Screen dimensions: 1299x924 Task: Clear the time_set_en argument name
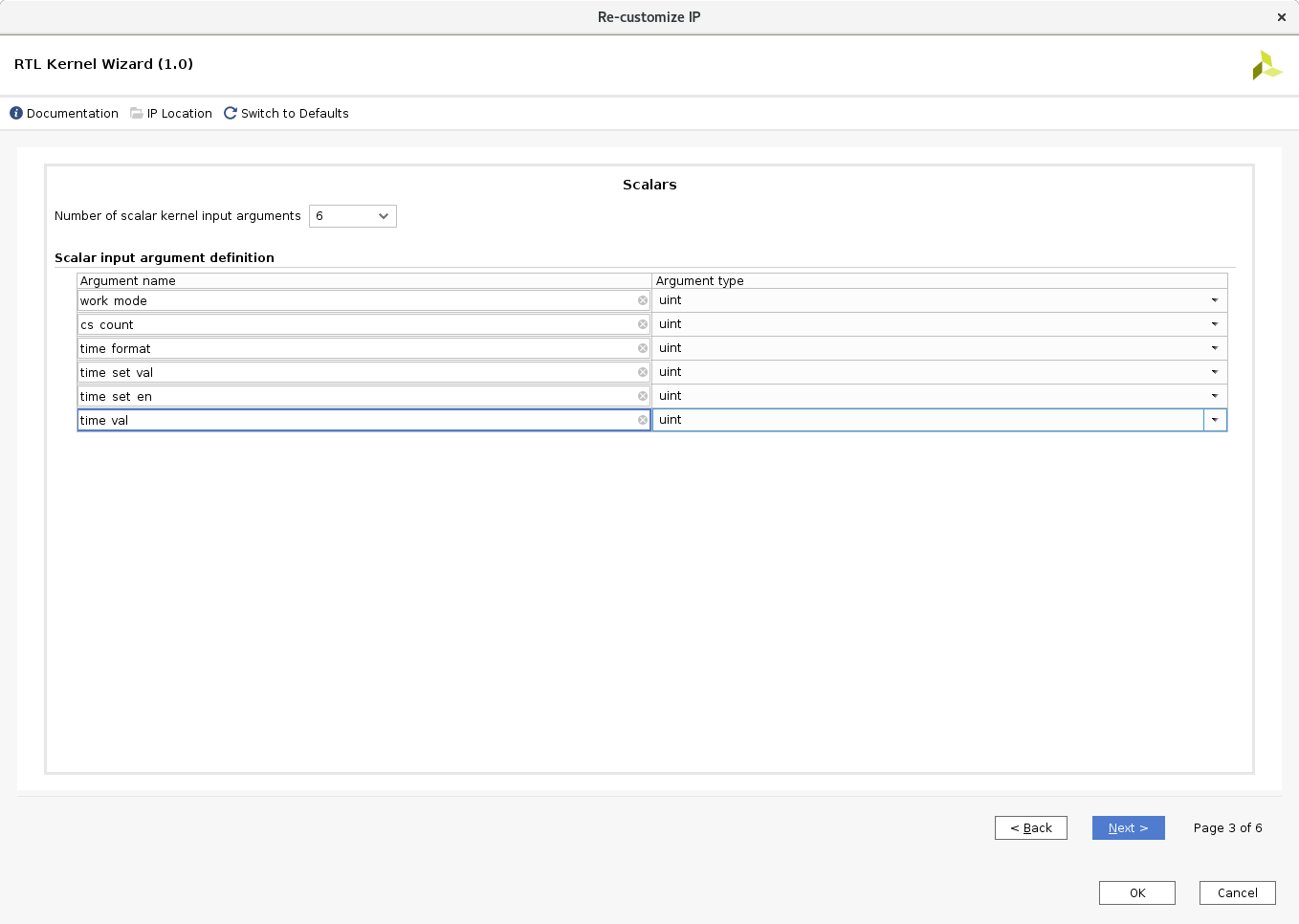[643, 396]
